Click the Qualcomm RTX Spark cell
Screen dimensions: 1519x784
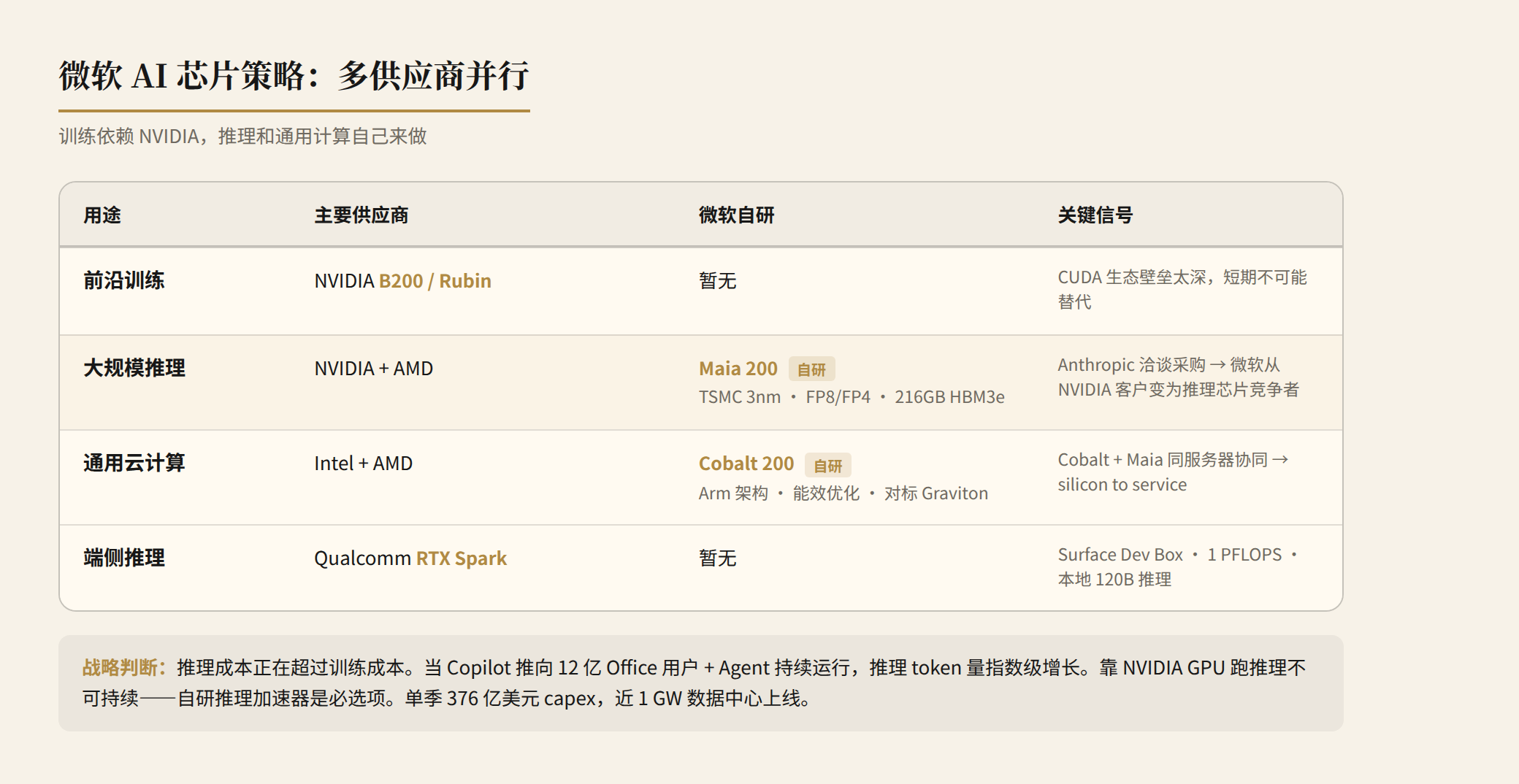coord(410,558)
